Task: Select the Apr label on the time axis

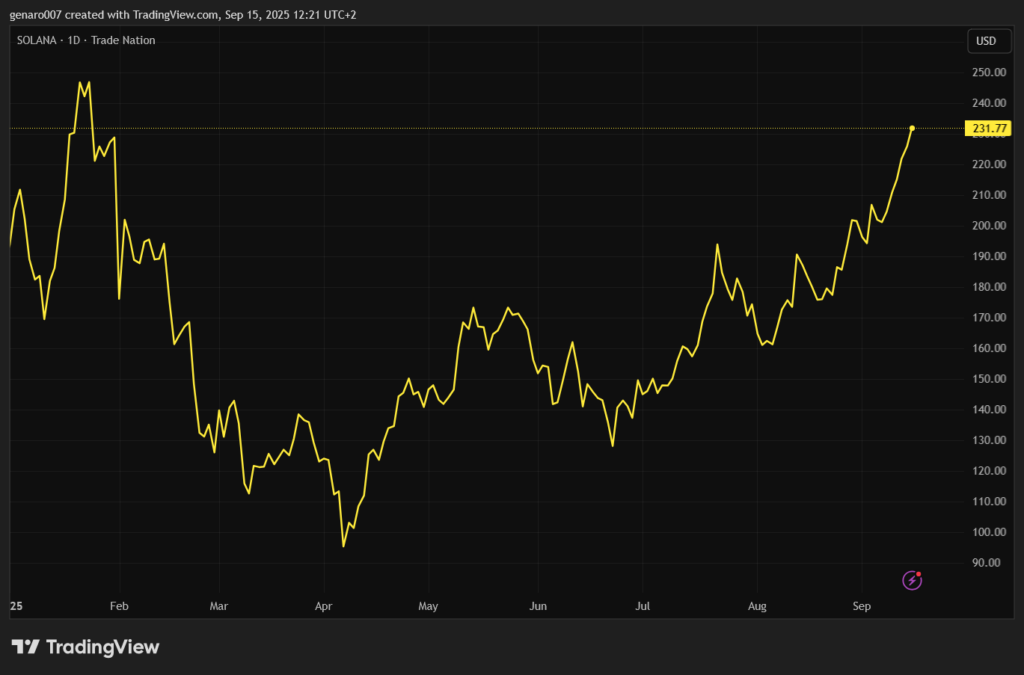Action: pos(323,606)
